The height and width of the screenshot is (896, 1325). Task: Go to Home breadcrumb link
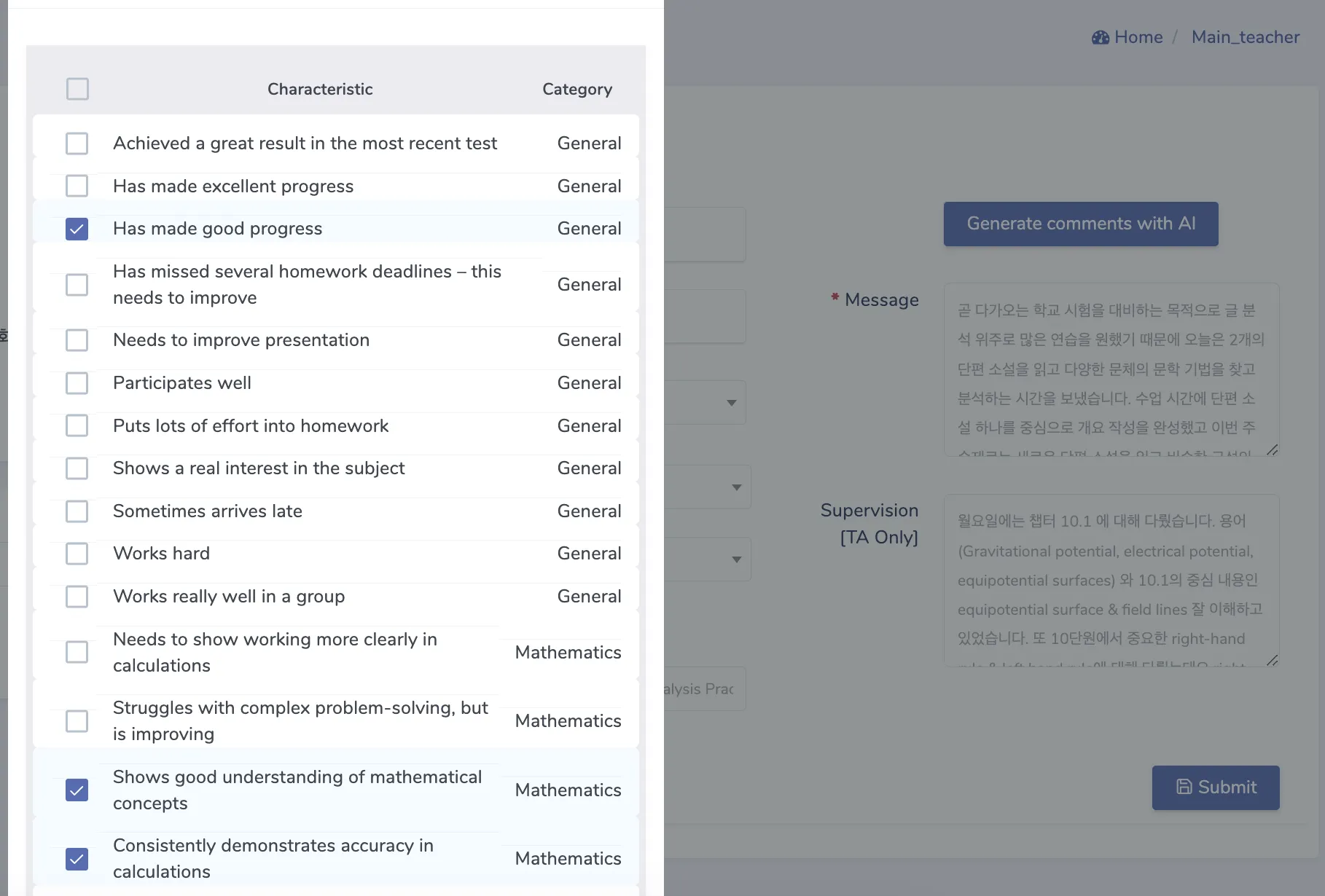(x=1138, y=37)
